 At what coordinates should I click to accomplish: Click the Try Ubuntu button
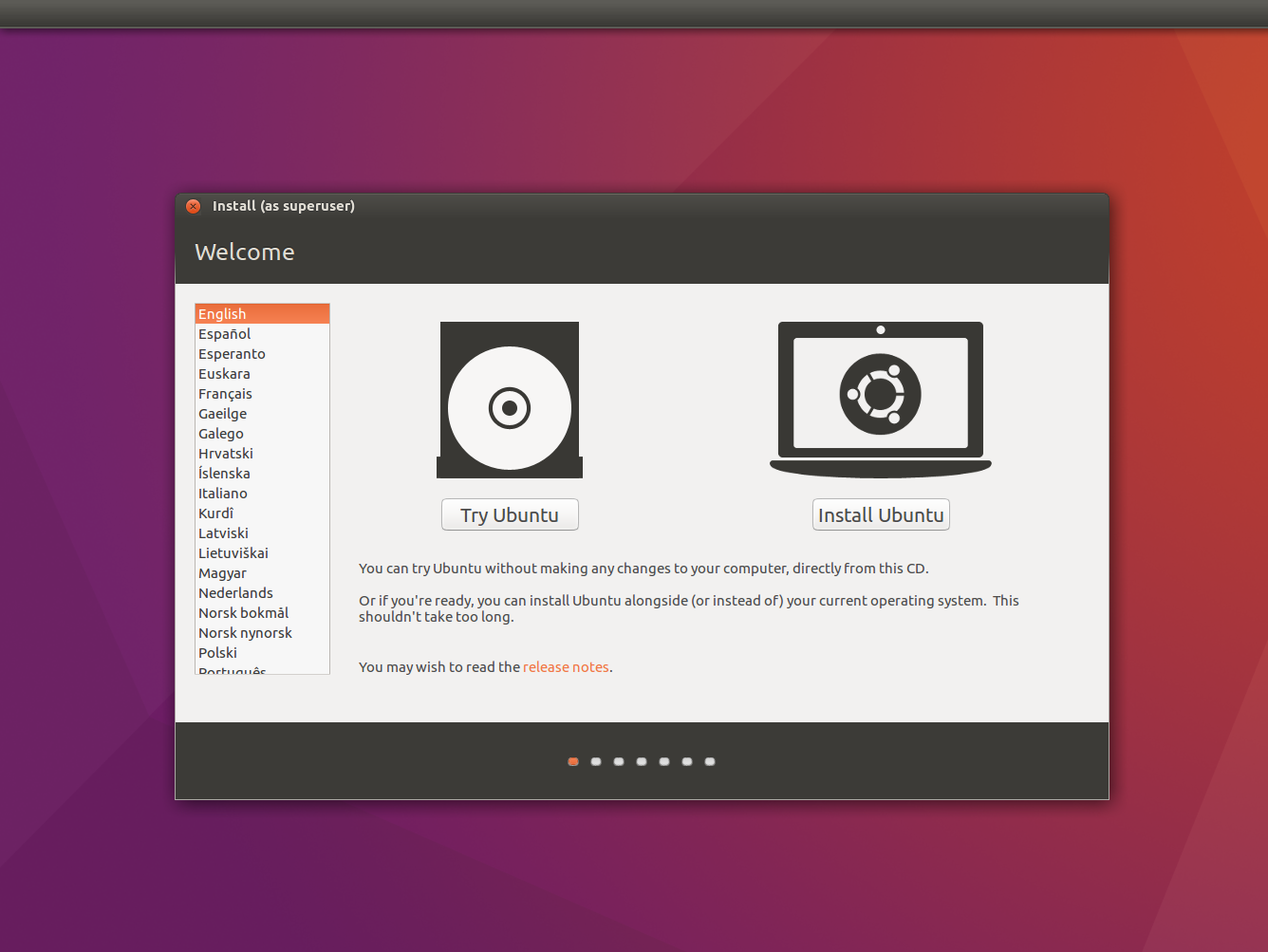pos(510,514)
